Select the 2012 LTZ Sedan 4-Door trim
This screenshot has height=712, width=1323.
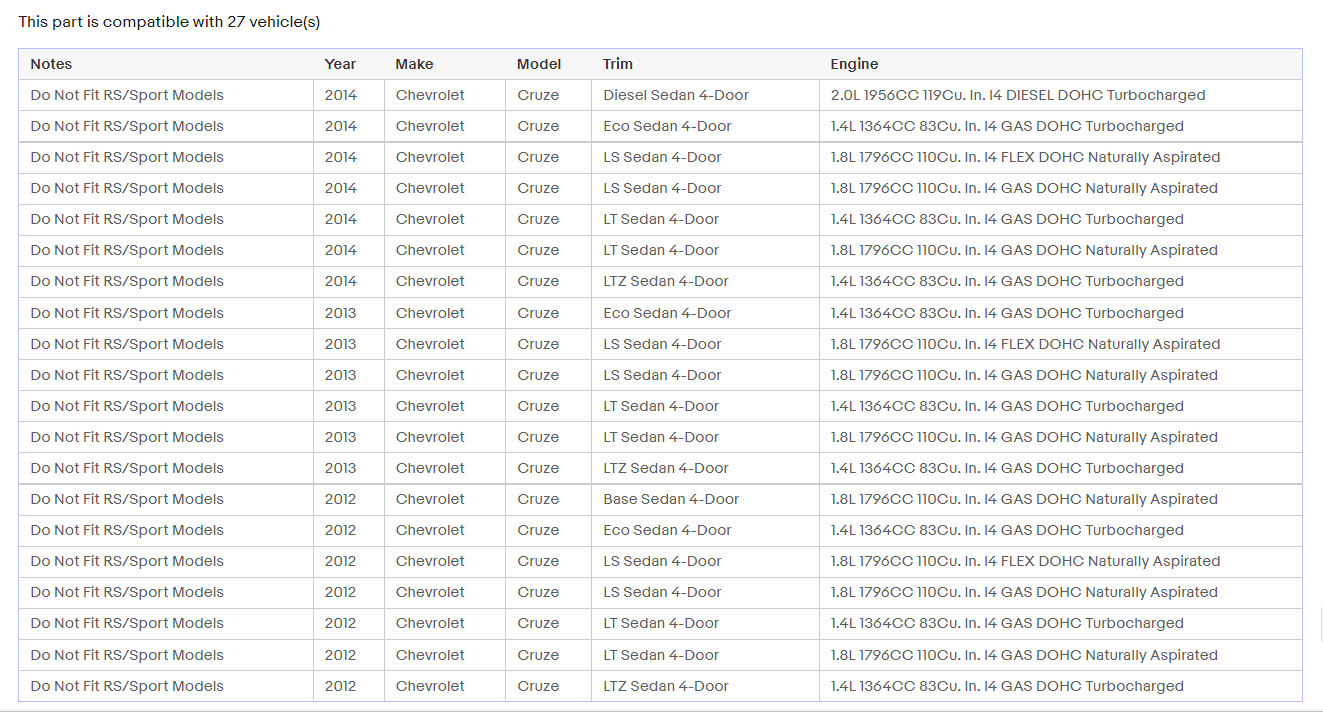point(666,686)
